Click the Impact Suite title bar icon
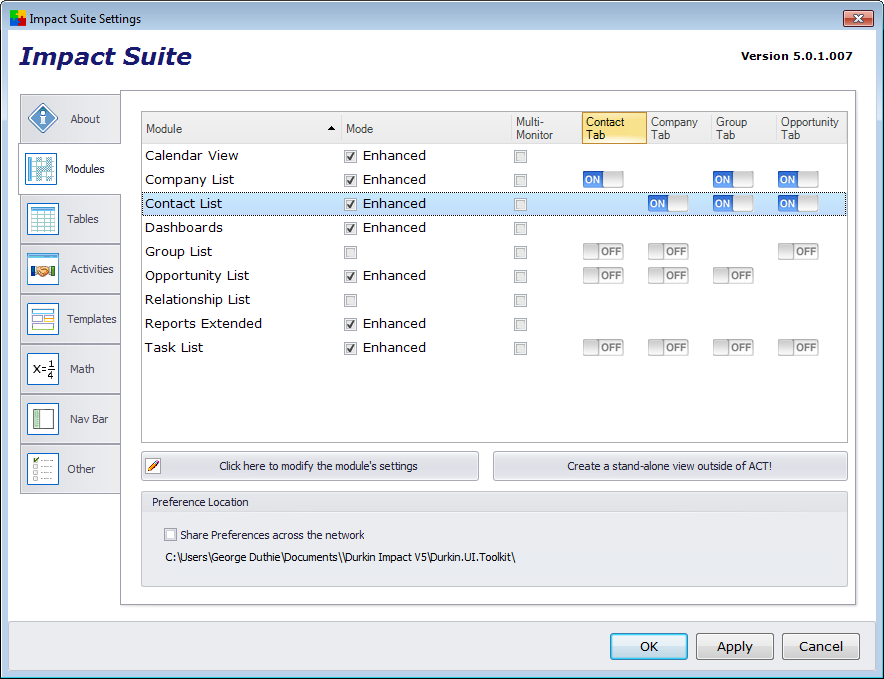 tap(17, 19)
